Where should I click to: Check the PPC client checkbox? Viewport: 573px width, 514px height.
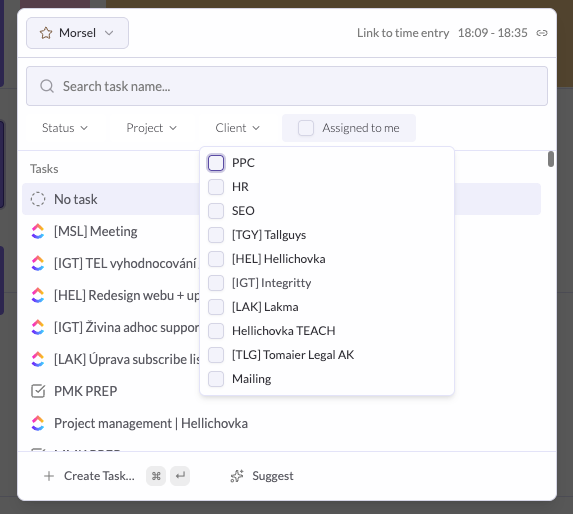(216, 163)
